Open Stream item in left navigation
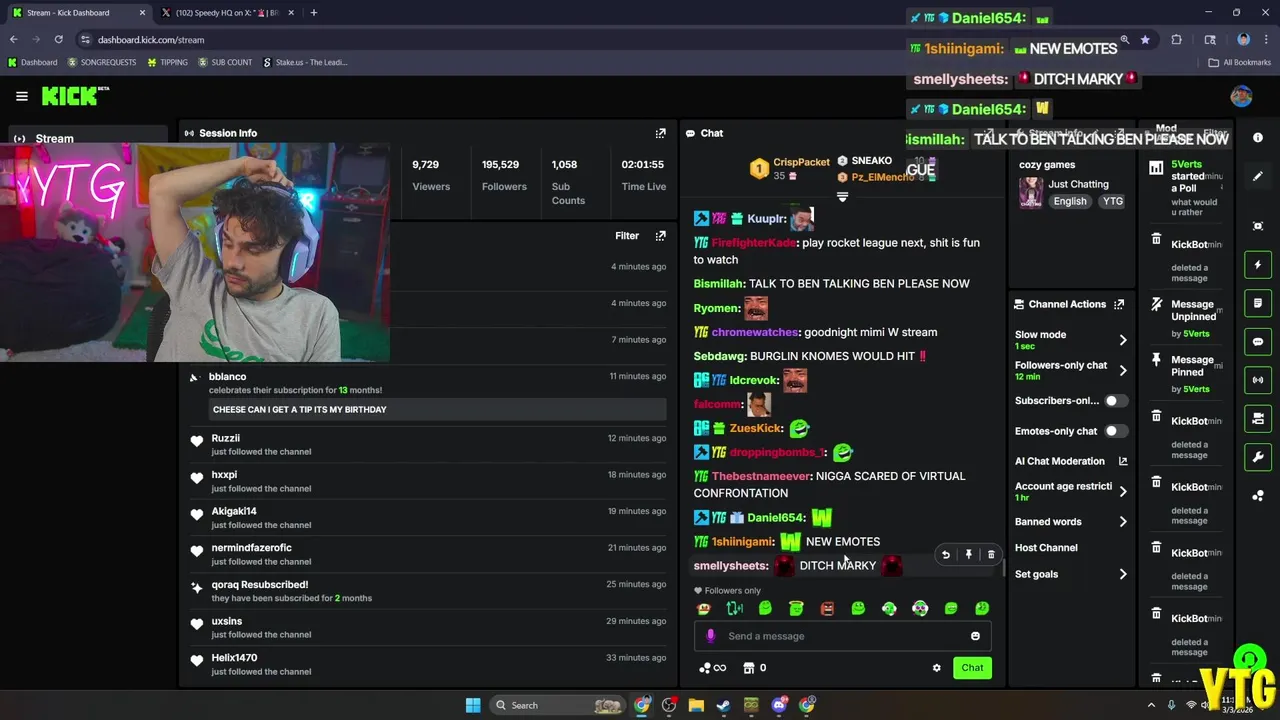 pyautogui.click(x=88, y=138)
